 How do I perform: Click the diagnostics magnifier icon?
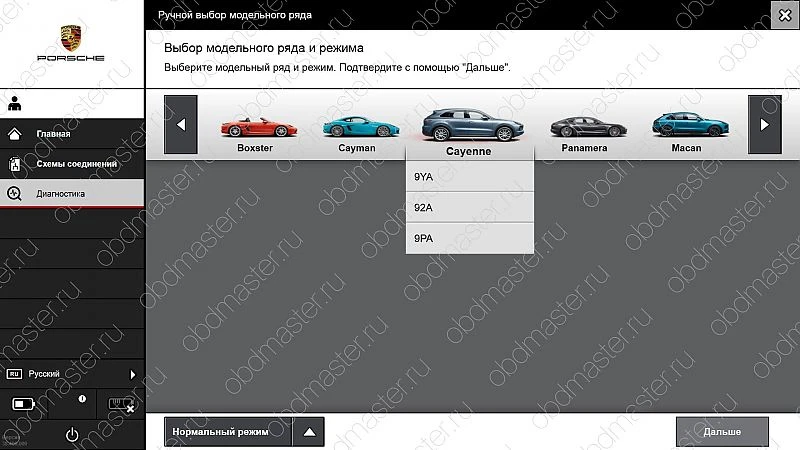coord(14,193)
